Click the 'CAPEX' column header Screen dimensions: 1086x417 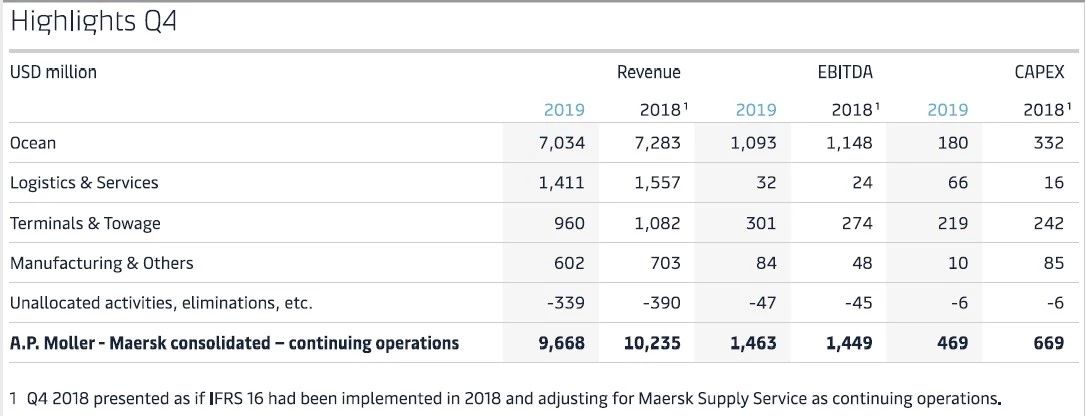coord(1040,72)
